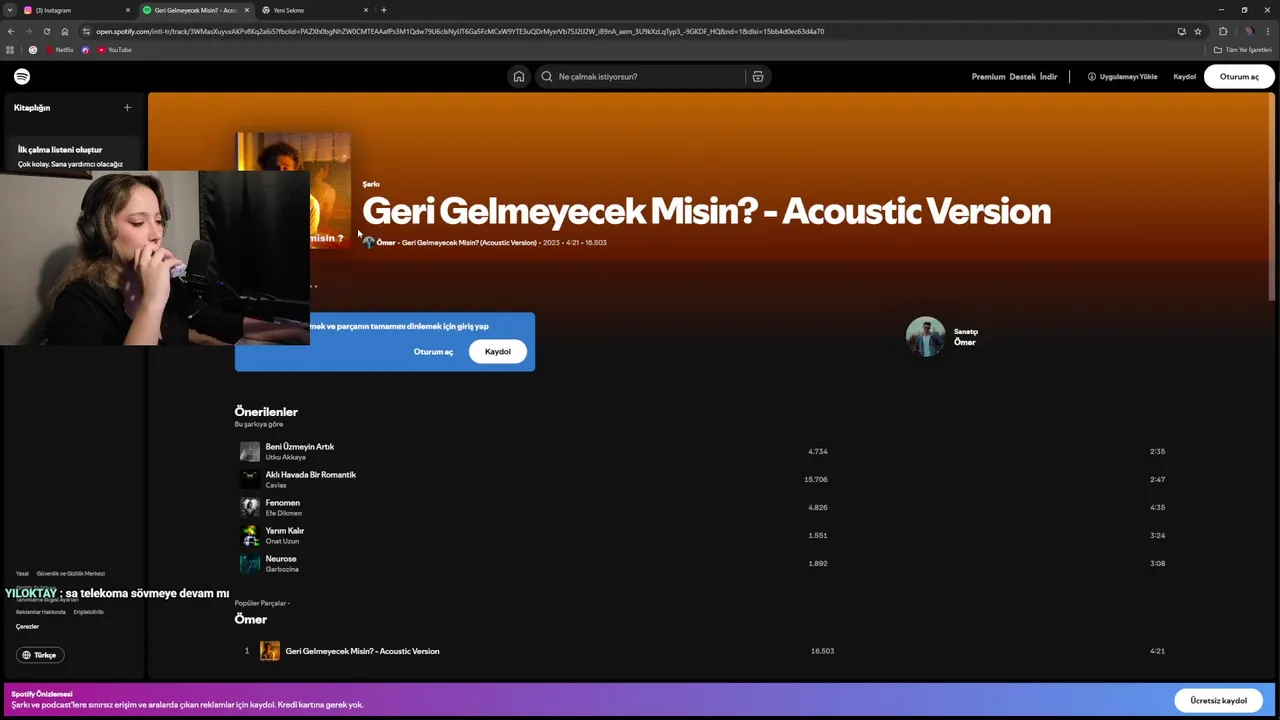1280x720 pixels.
Task: Click the address bar URL
Action: (460, 31)
